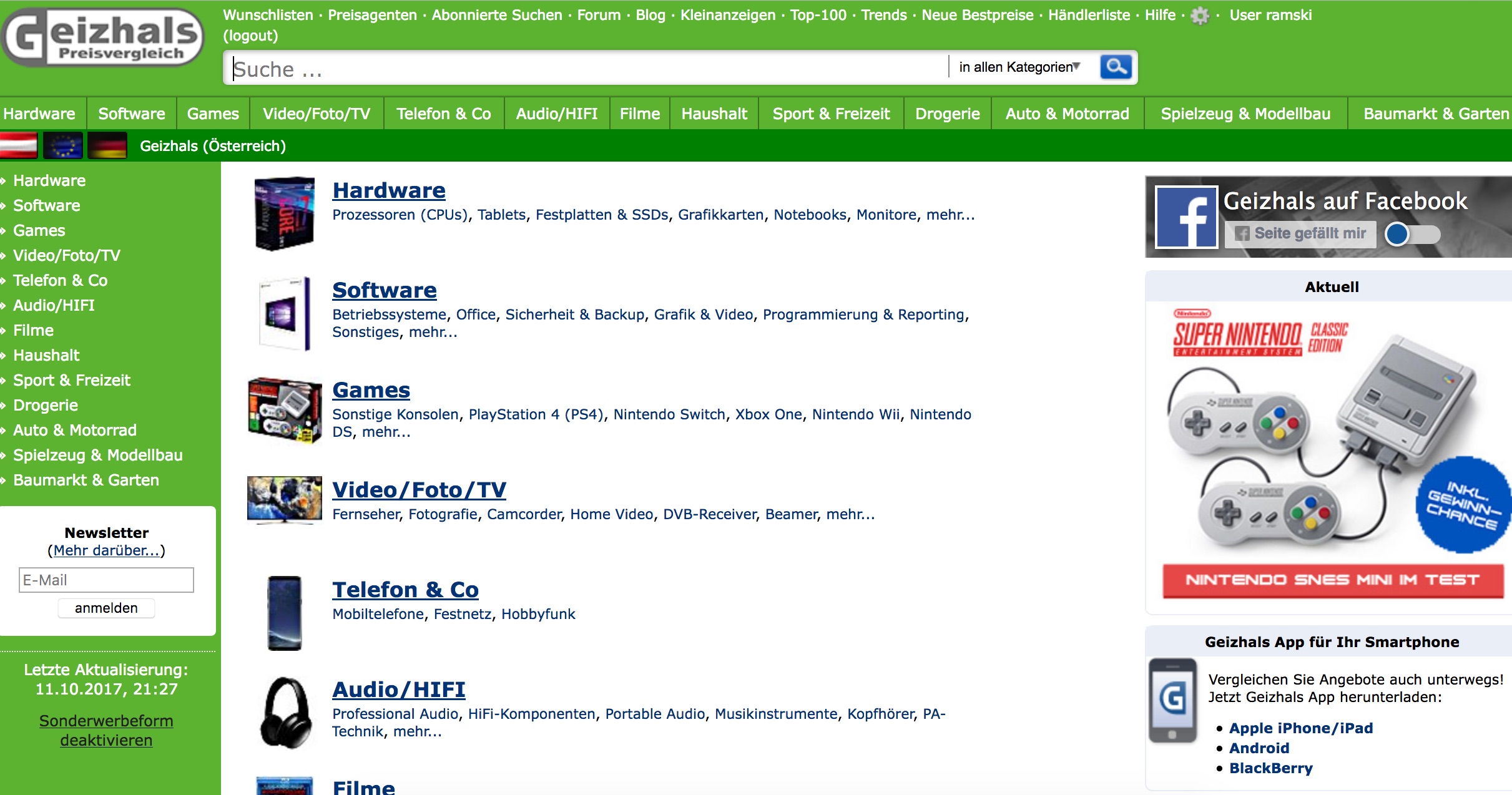Screen dimensions: 1512x795
Task: Open Händlerliste link in header
Action: [1089, 15]
